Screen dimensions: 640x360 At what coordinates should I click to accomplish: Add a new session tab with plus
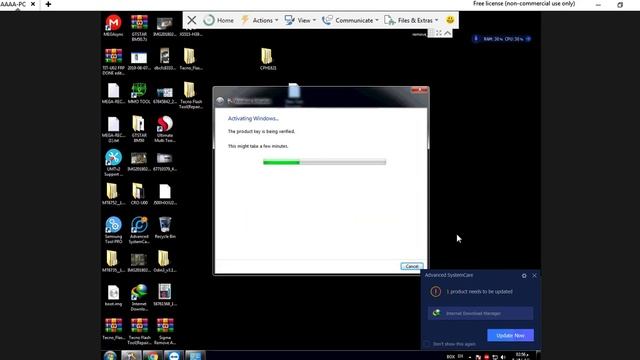click(x=48, y=4)
